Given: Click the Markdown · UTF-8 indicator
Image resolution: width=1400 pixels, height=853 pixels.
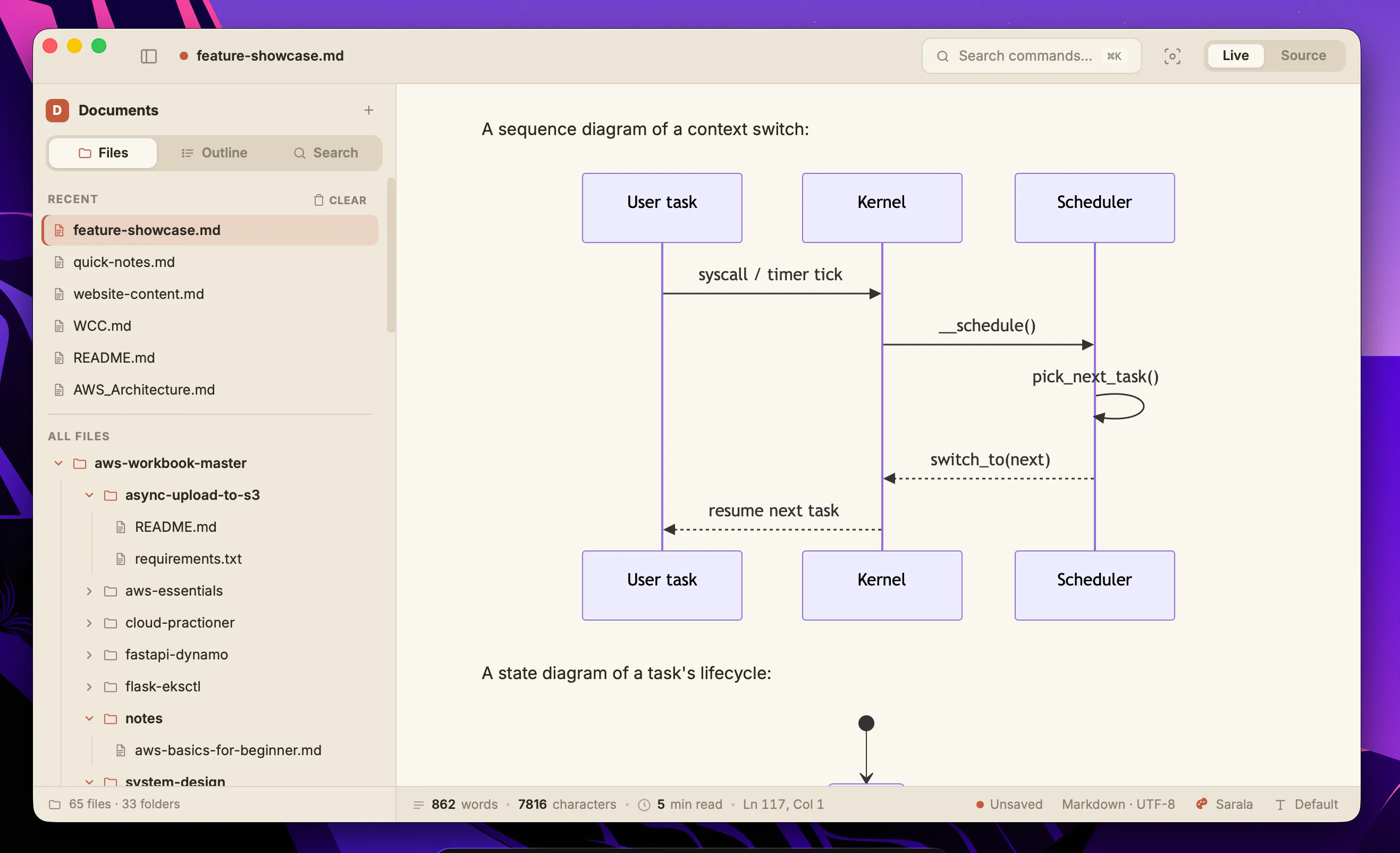Looking at the screenshot, I should coord(1118,804).
